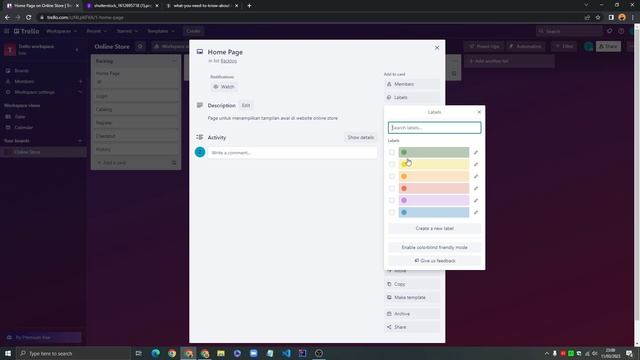The height and width of the screenshot is (360, 640).
Task: Click Share in card actions
Action: point(412,327)
